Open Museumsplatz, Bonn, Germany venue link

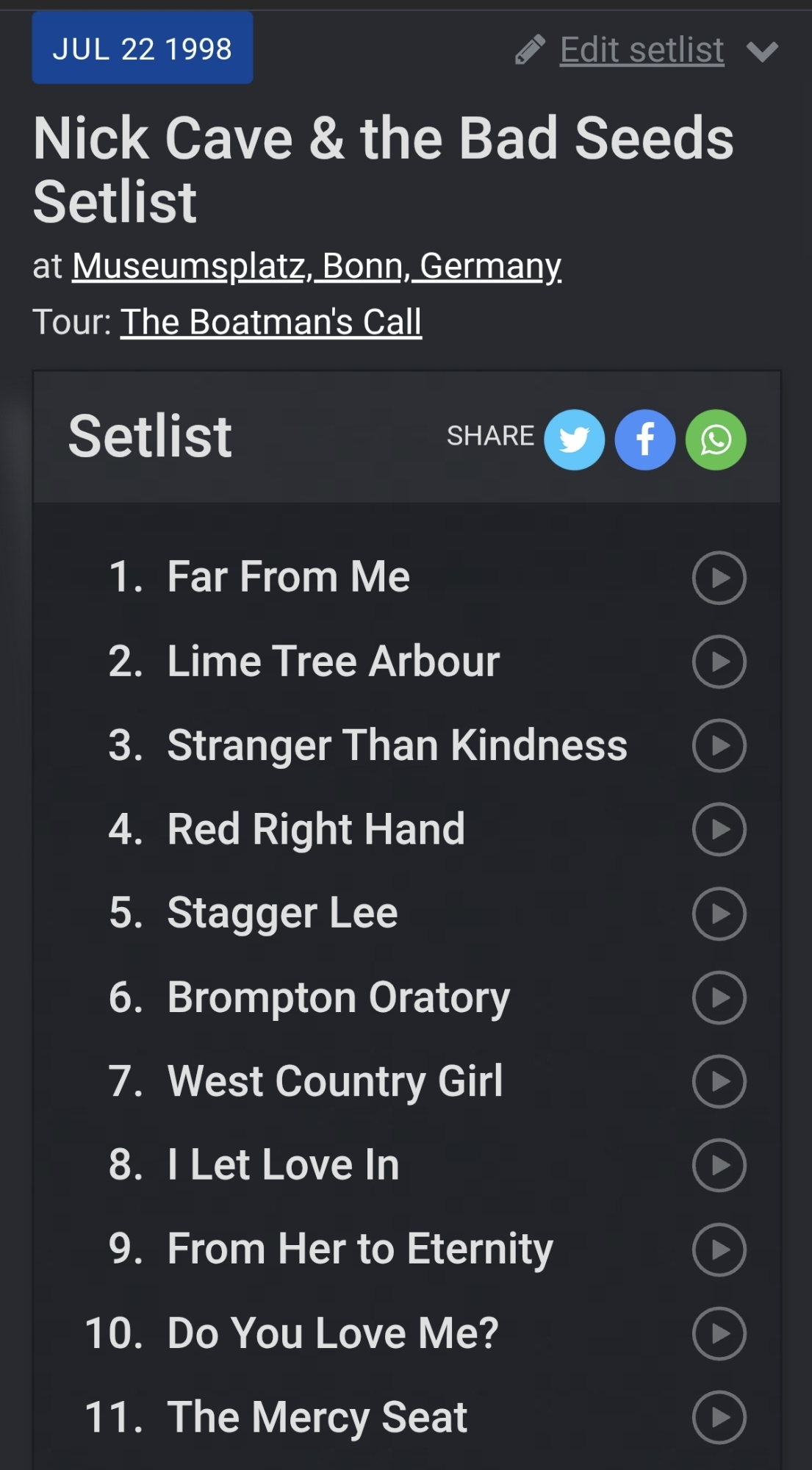(317, 266)
